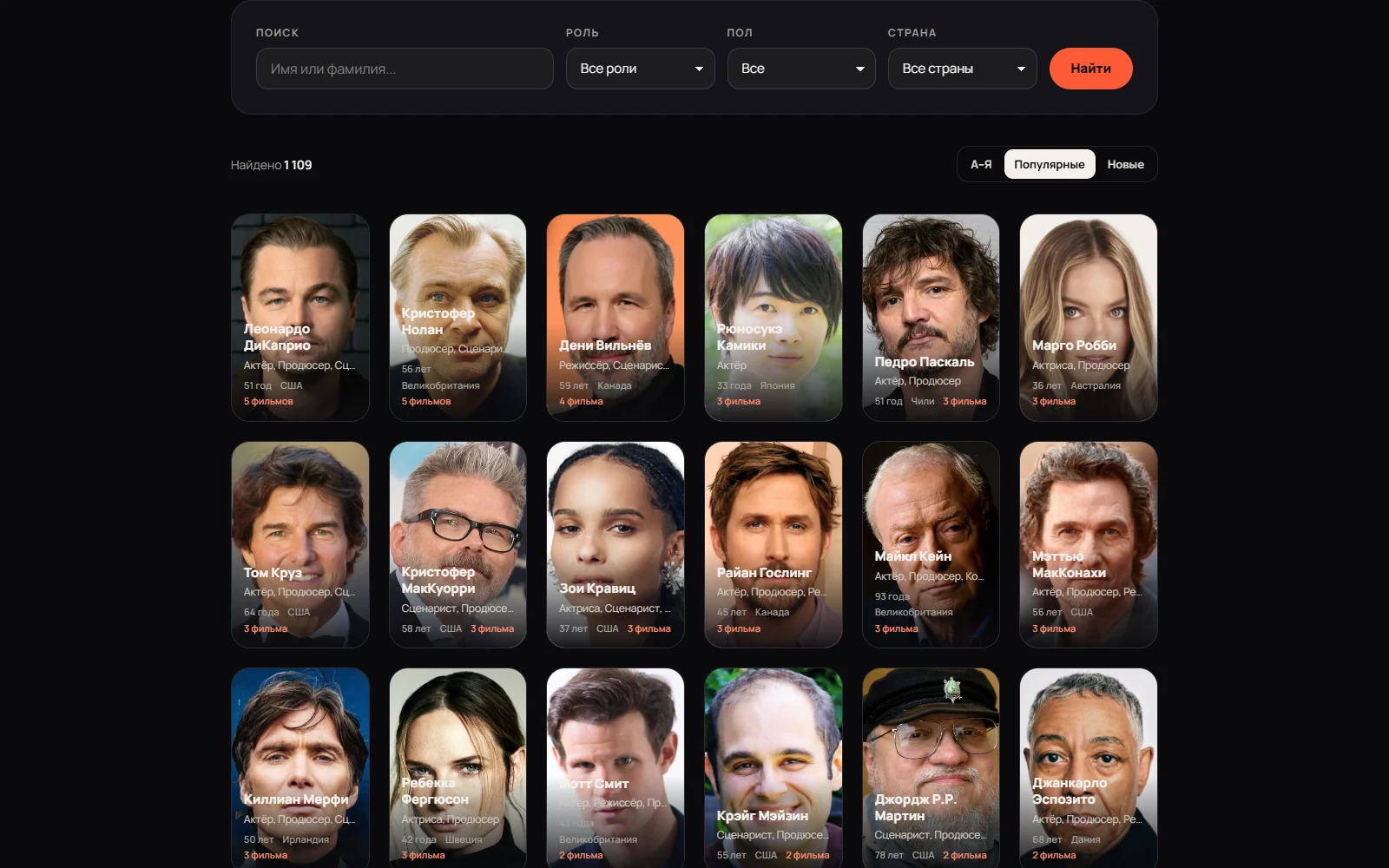Open Киллиан Мерфи's card

[300, 768]
